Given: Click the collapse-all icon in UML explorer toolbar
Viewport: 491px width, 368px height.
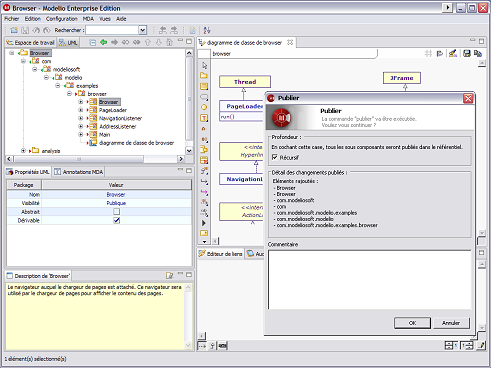Looking at the screenshot, I should click(x=93, y=42).
